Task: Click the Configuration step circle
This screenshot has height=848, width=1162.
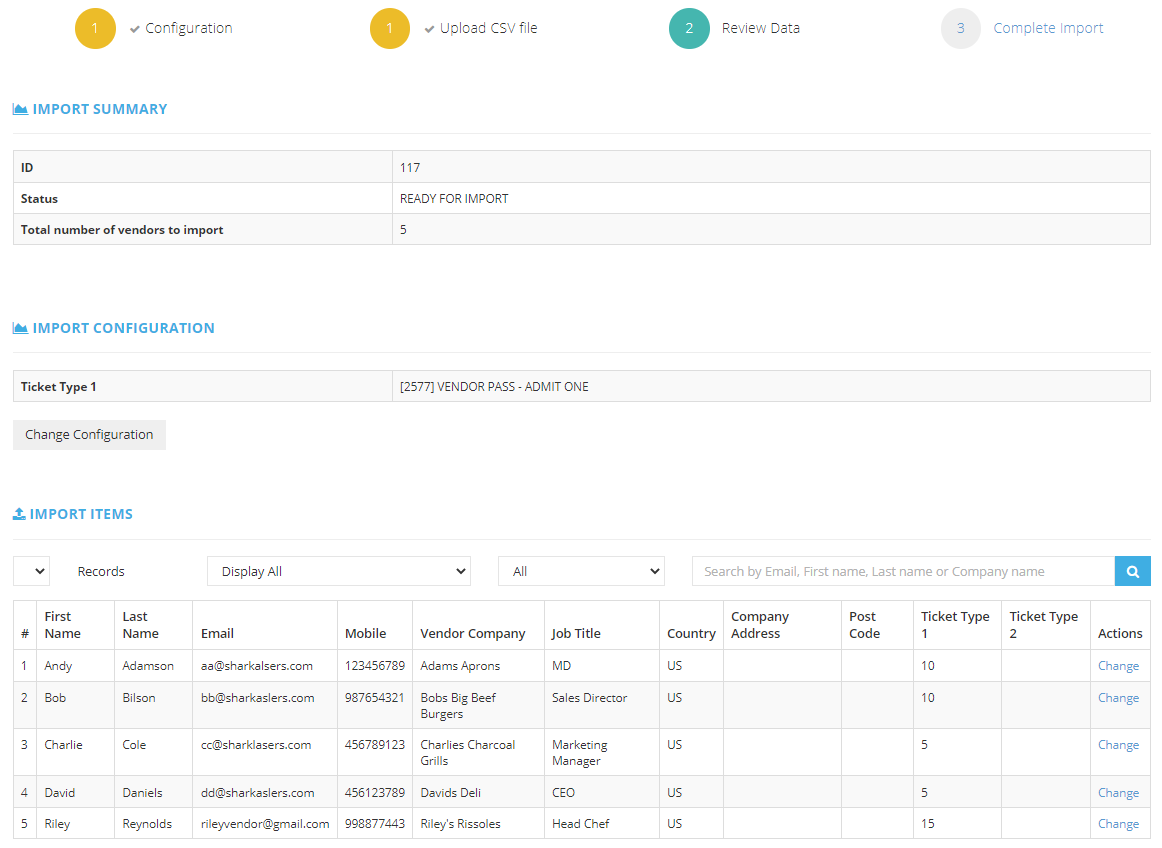Action: pyautogui.click(x=95, y=28)
